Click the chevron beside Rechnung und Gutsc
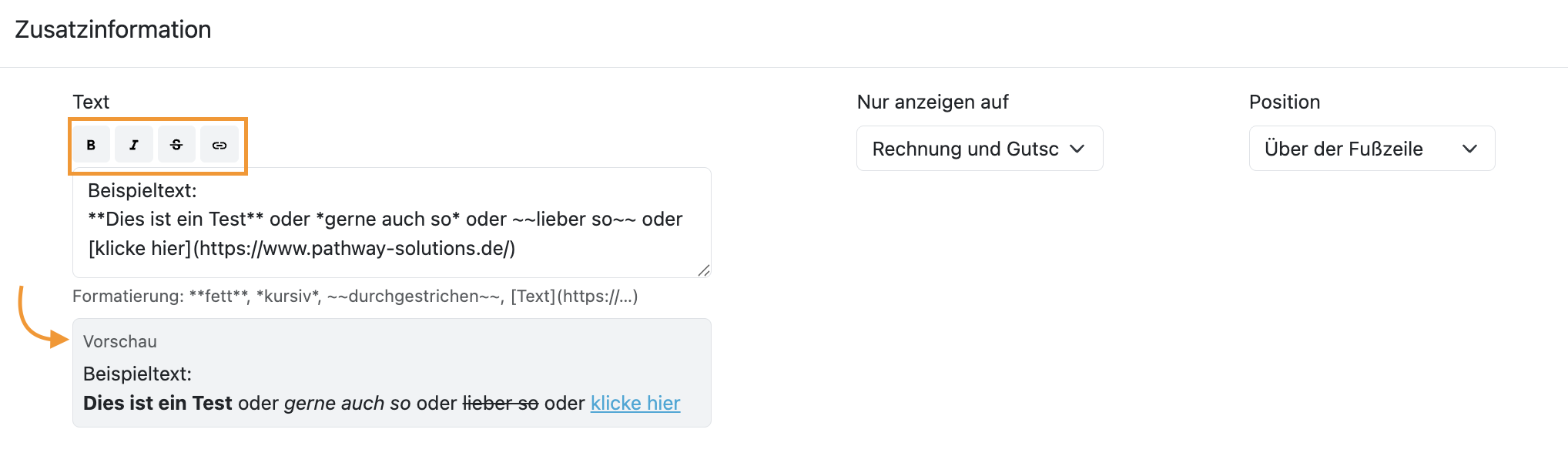 click(x=1077, y=149)
